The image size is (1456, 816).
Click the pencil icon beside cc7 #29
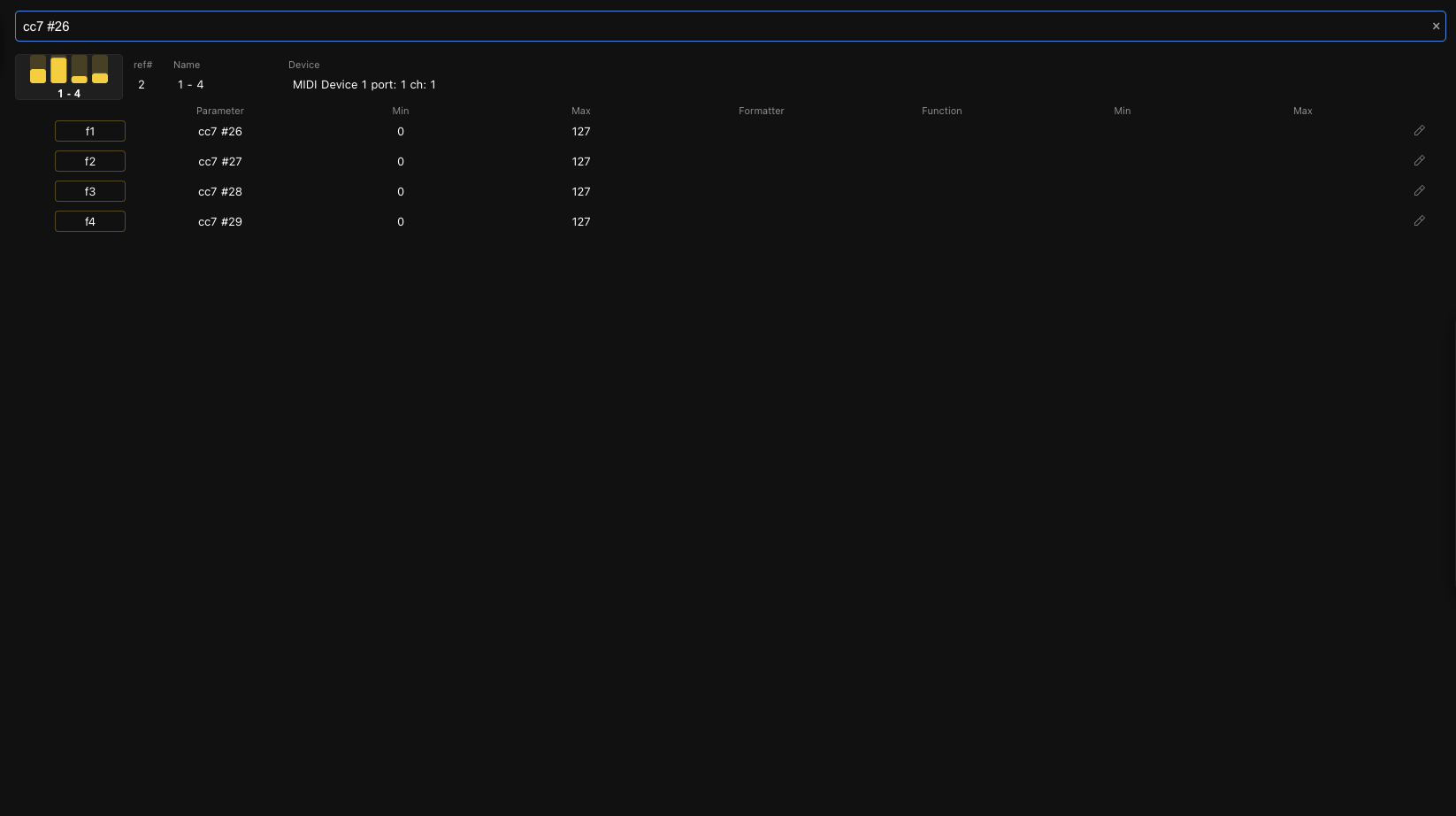(1420, 220)
